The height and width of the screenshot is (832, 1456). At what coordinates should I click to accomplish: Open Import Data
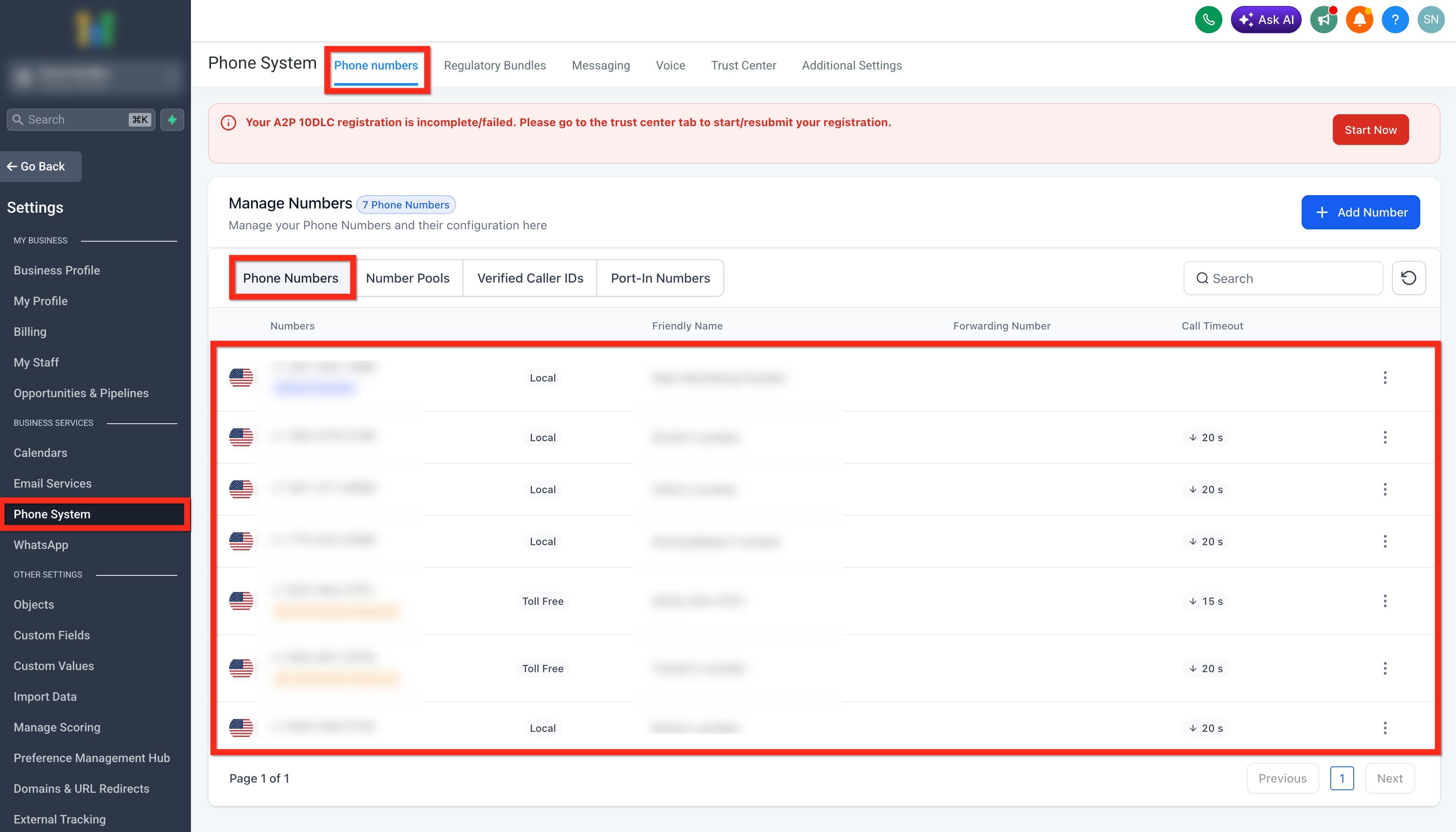(x=45, y=696)
